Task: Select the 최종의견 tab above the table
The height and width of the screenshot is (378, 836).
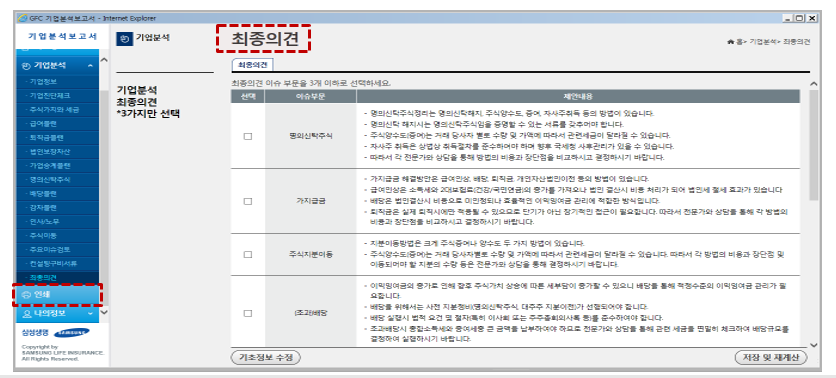Action: point(253,65)
